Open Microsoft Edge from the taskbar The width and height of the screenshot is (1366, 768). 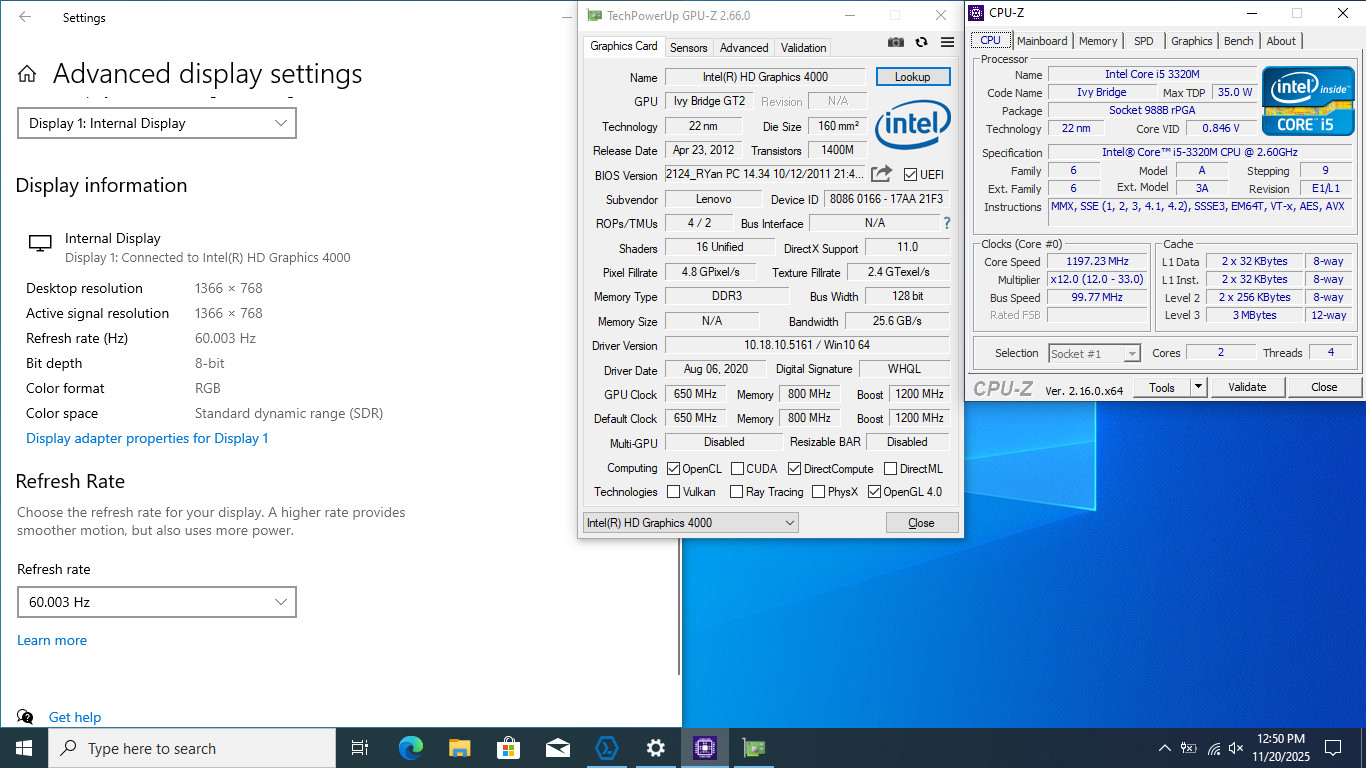(x=410, y=748)
